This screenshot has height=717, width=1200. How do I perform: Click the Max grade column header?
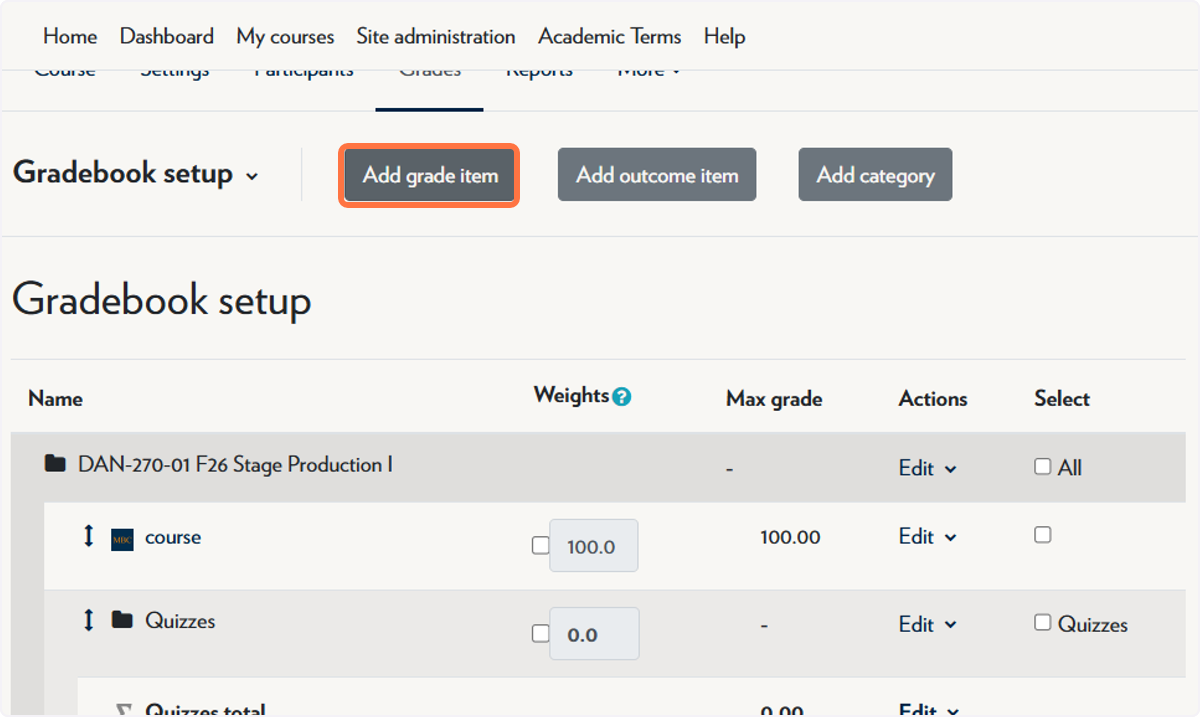pos(774,399)
